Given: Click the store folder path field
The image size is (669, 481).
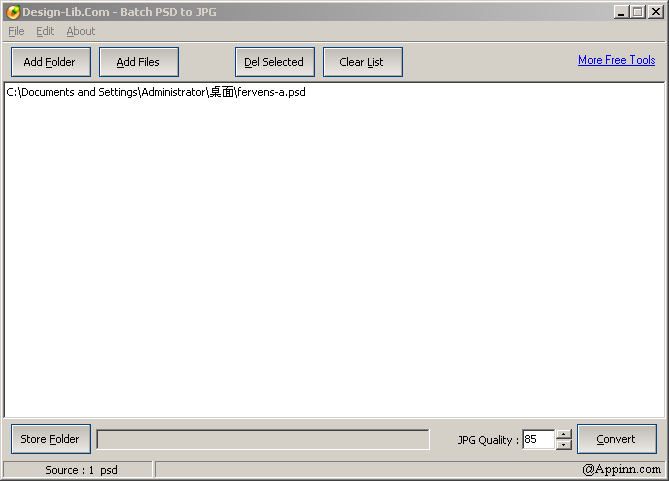Looking at the screenshot, I should [x=262, y=440].
